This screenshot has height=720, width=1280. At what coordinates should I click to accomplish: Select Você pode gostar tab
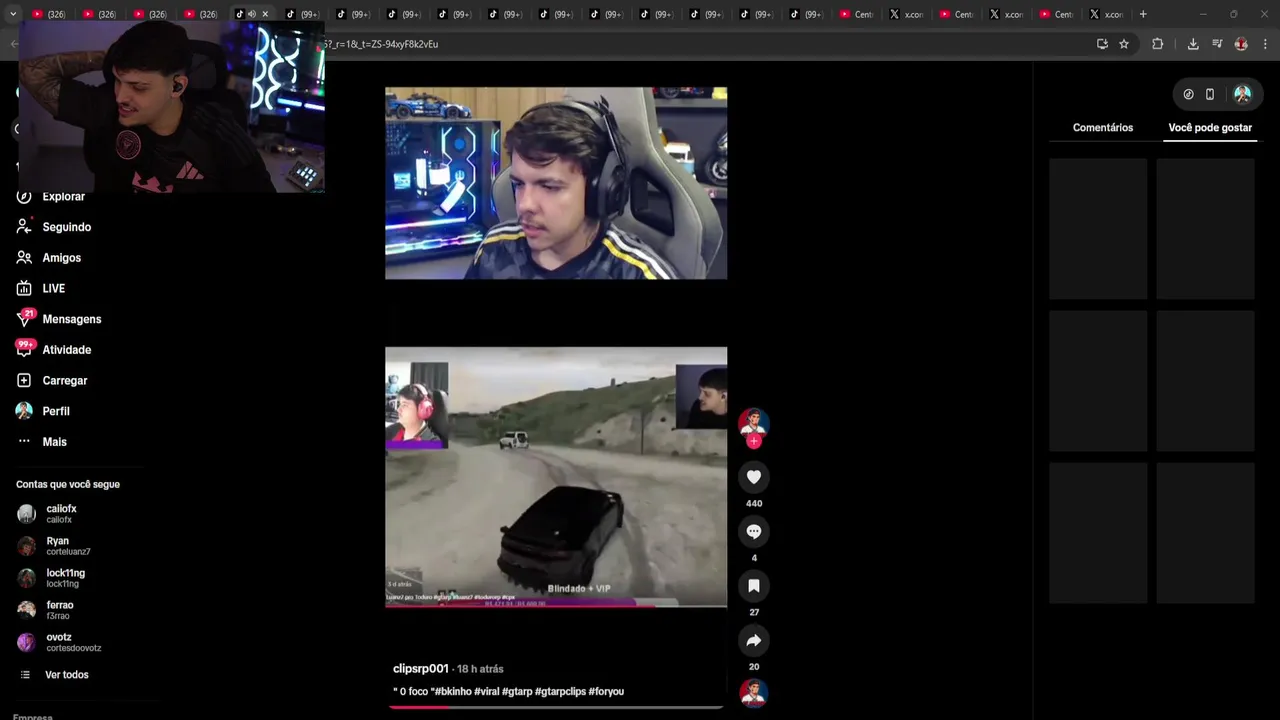pyautogui.click(x=1210, y=128)
